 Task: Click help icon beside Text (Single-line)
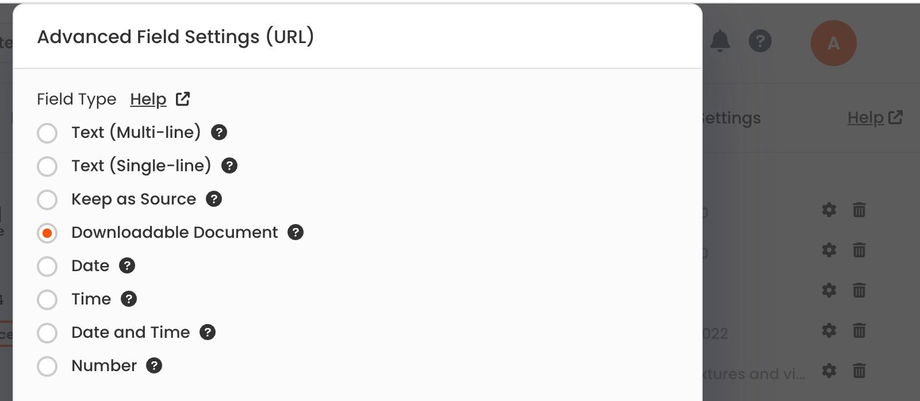click(229, 166)
